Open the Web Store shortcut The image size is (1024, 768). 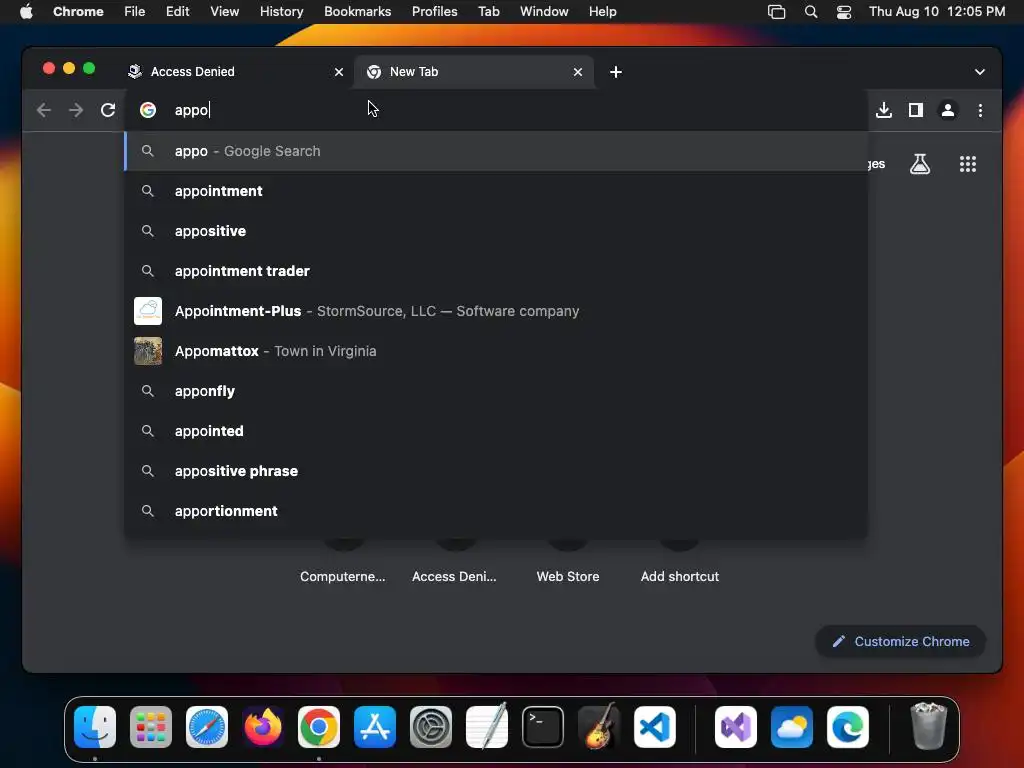pyautogui.click(x=568, y=576)
